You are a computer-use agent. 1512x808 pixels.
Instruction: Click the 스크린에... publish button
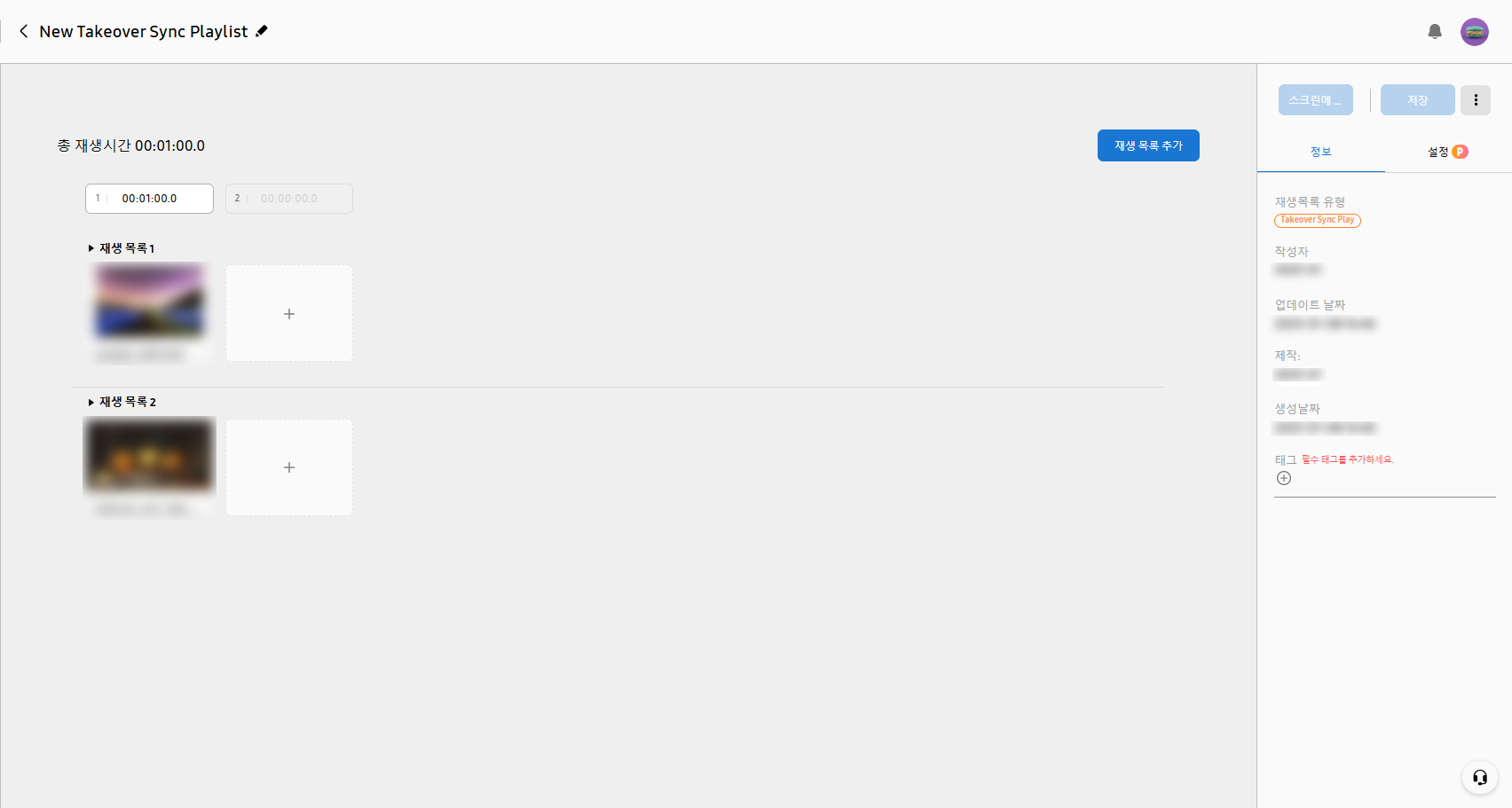(x=1316, y=100)
